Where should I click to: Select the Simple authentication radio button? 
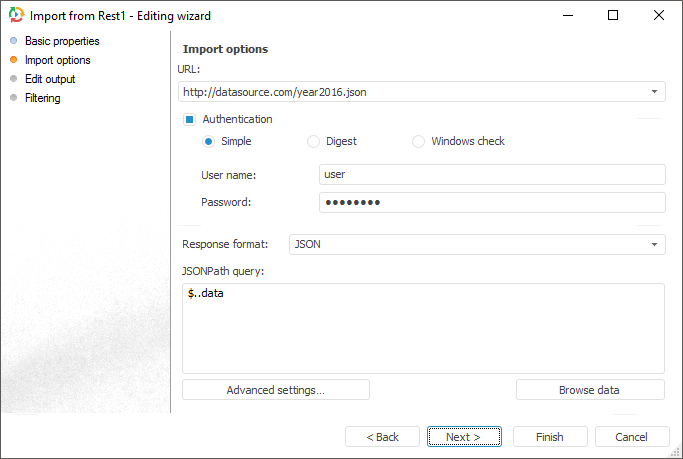pos(208,142)
